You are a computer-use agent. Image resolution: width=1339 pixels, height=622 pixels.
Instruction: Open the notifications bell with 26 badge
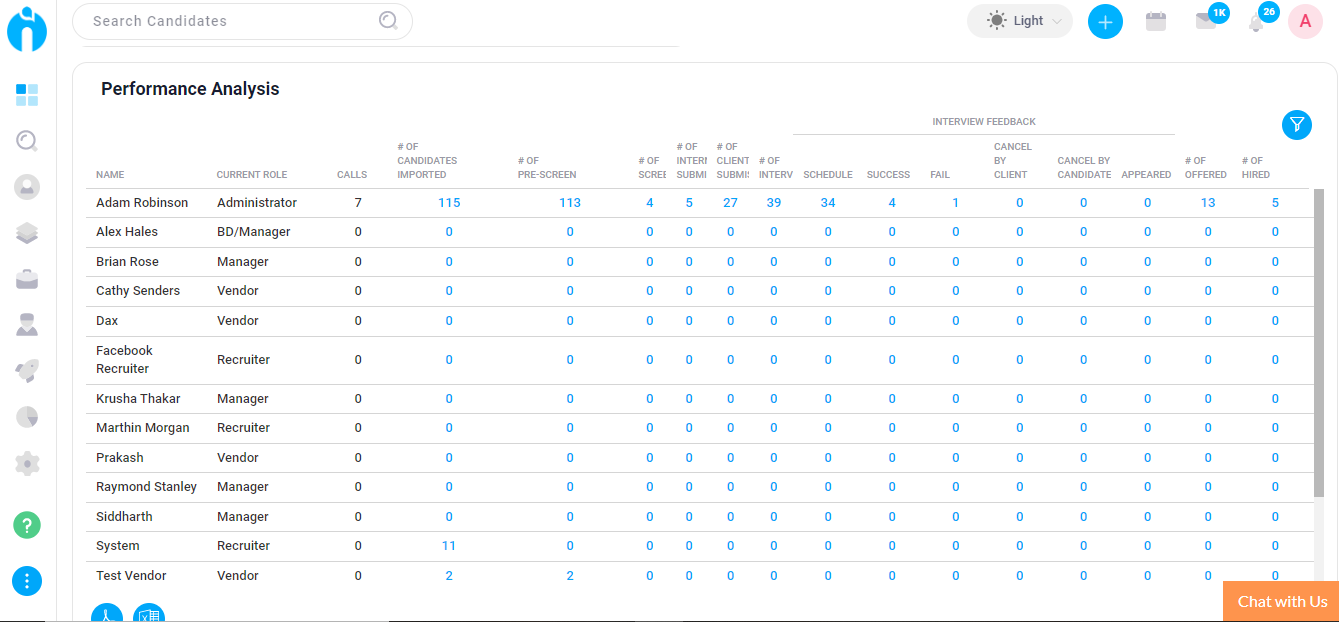(x=1257, y=21)
